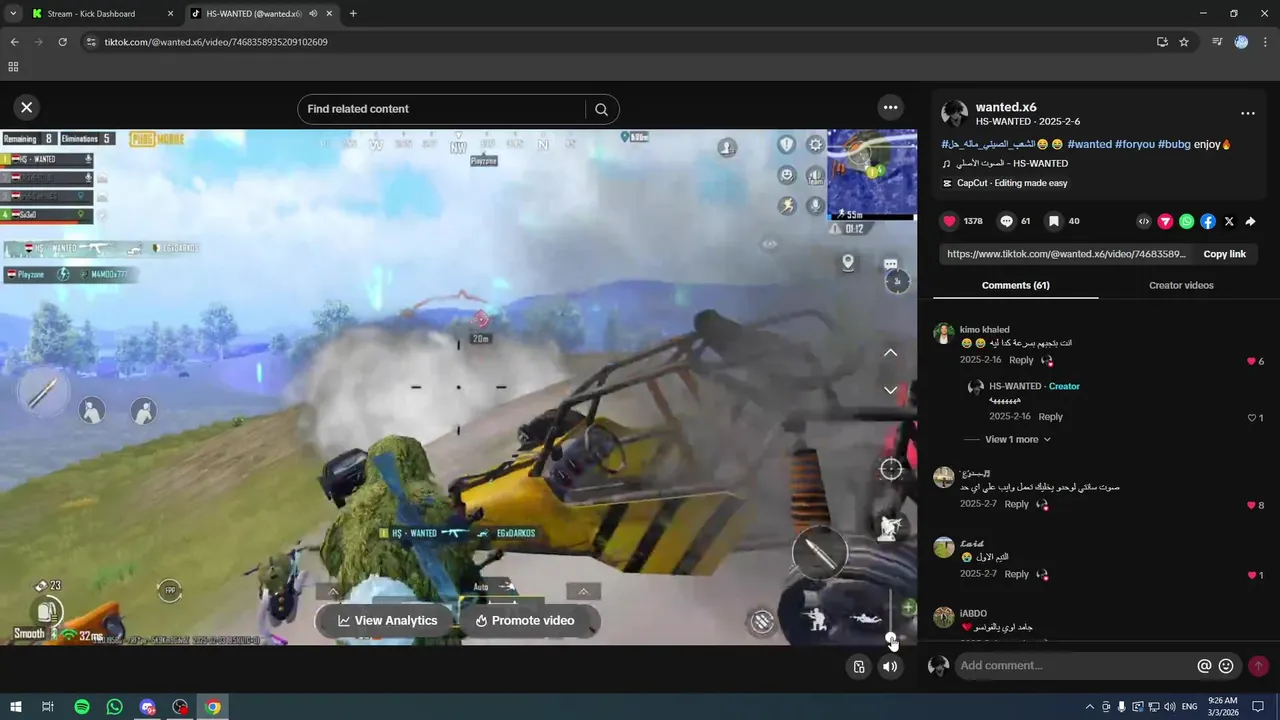Click Promote video button
Image resolution: width=1280 pixels, height=720 pixels.
(525, 621)
